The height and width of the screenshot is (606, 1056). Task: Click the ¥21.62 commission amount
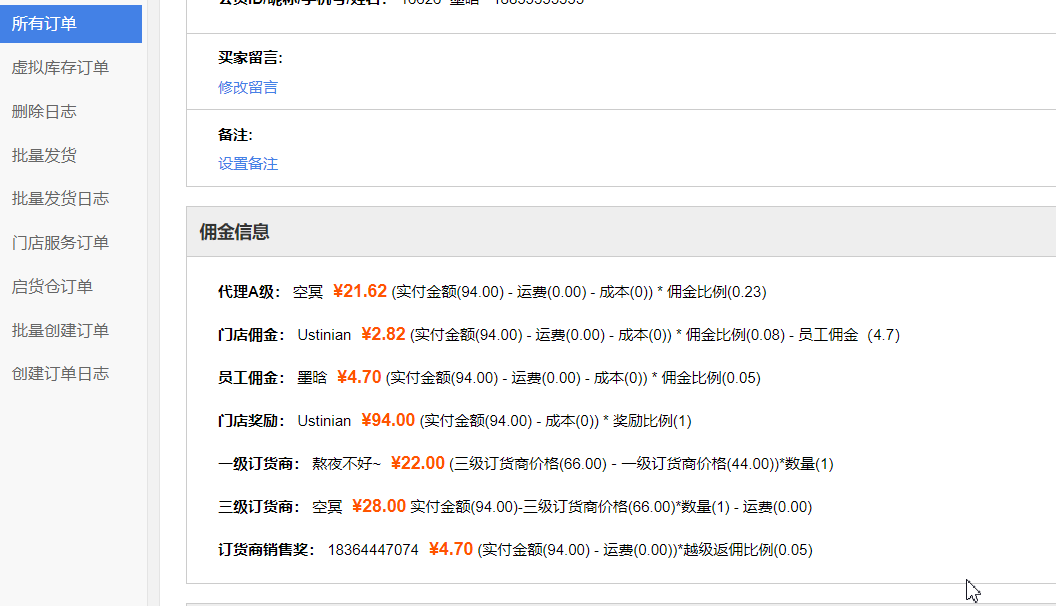click(x=361, y=292)
